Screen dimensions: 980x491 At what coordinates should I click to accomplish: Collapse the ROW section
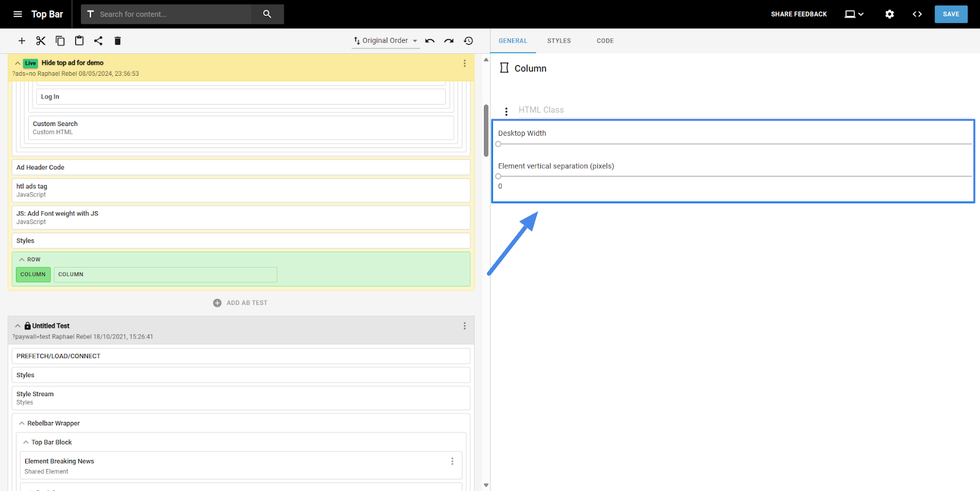tap(22, 259)
